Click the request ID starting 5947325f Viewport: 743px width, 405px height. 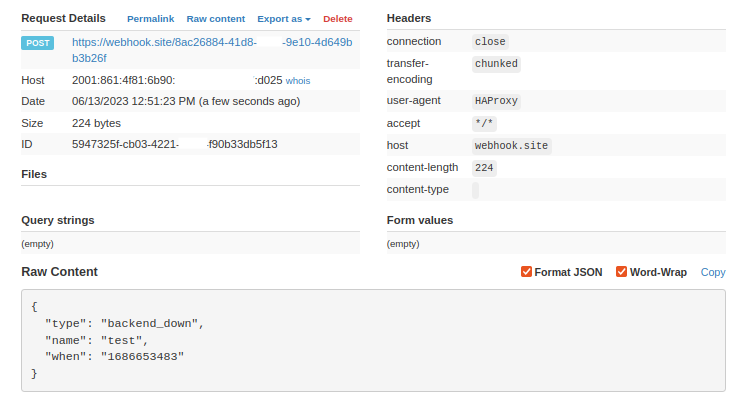[174, 144]
